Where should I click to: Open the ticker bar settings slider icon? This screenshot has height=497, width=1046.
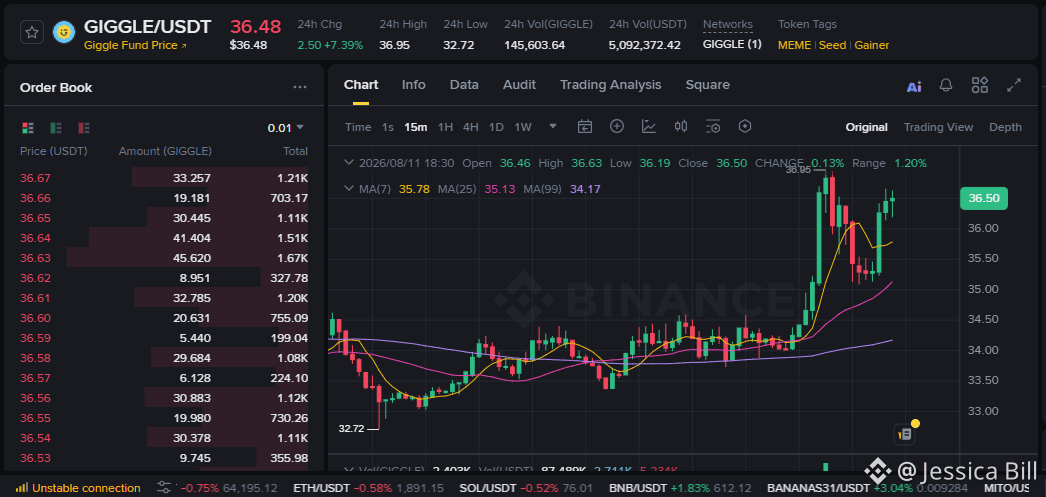tap(164, 488)
